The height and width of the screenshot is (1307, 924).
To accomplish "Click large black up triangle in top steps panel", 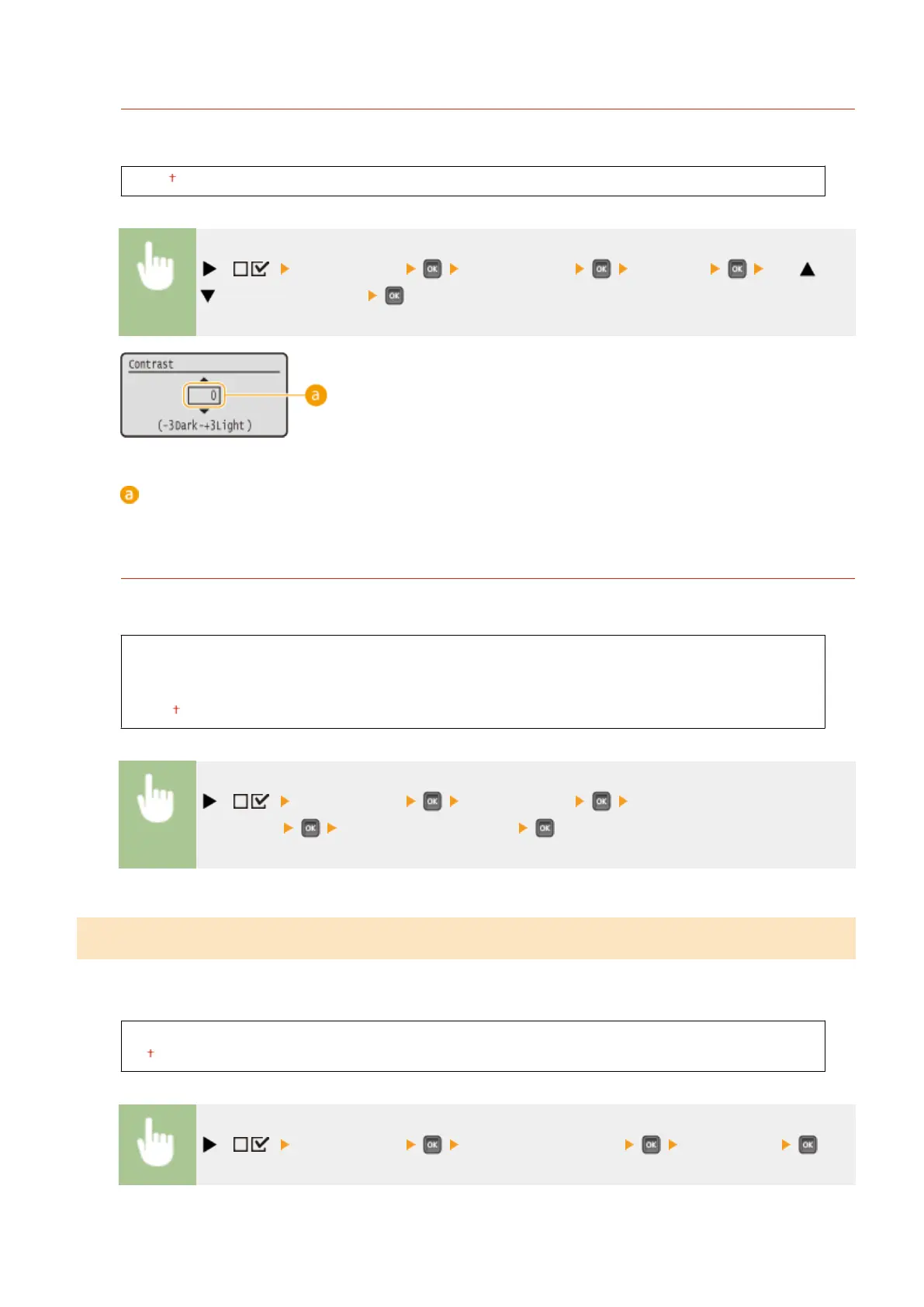I will [807, 269].
